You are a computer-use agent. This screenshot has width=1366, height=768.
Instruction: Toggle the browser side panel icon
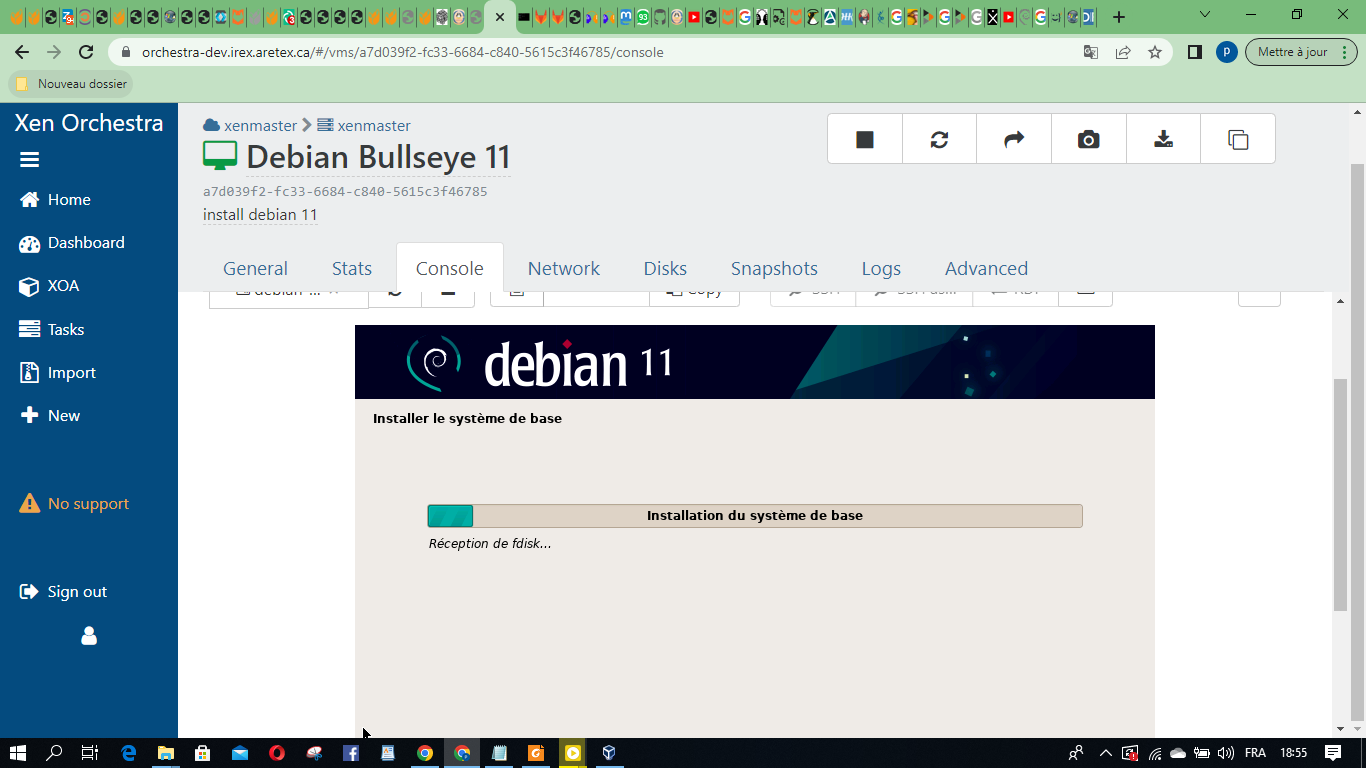(x=1194, y=52)
